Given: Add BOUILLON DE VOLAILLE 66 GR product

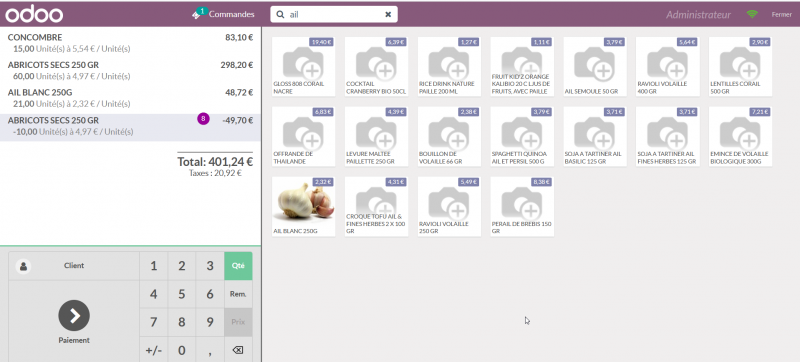Looking at the screenshot, I should point(449,136).
